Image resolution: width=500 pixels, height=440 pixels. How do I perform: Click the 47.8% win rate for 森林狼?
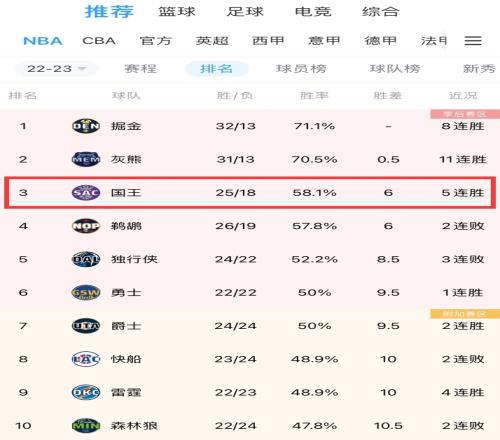[314, 426]
